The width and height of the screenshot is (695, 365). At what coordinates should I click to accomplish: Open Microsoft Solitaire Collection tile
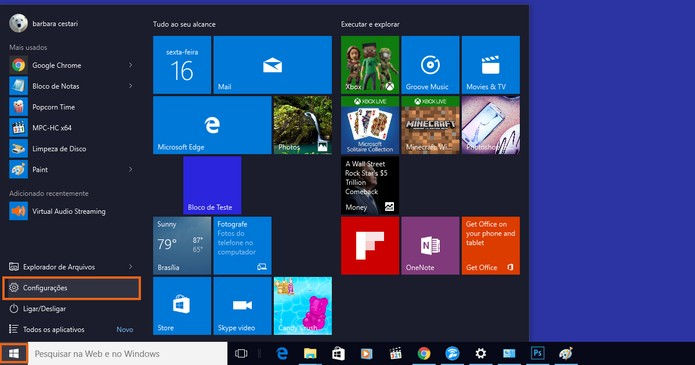pyautogui.click(x=370, y=125)
